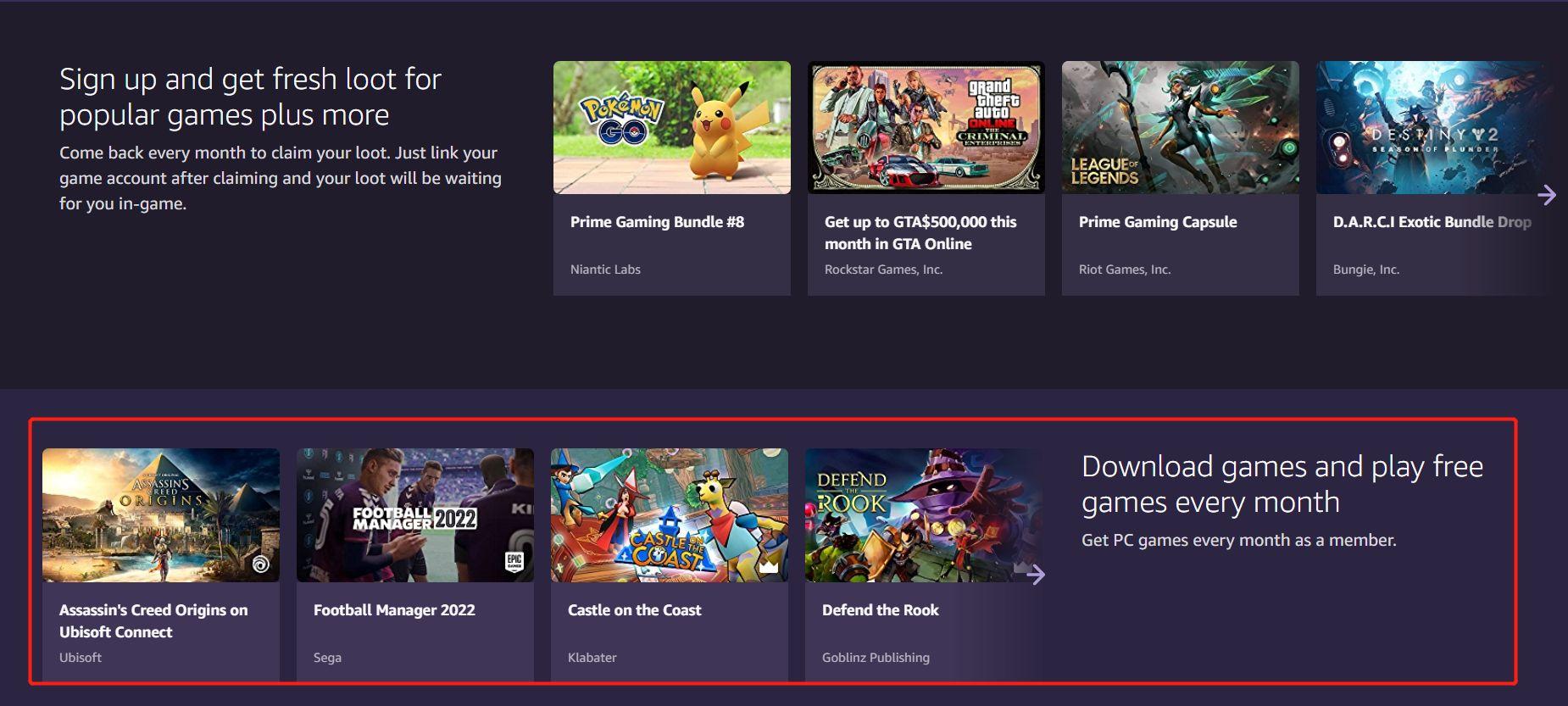Advance the loot carousel with the right arrow
This screenshot has height=706, width=1568.
(x=1547, y=195)
